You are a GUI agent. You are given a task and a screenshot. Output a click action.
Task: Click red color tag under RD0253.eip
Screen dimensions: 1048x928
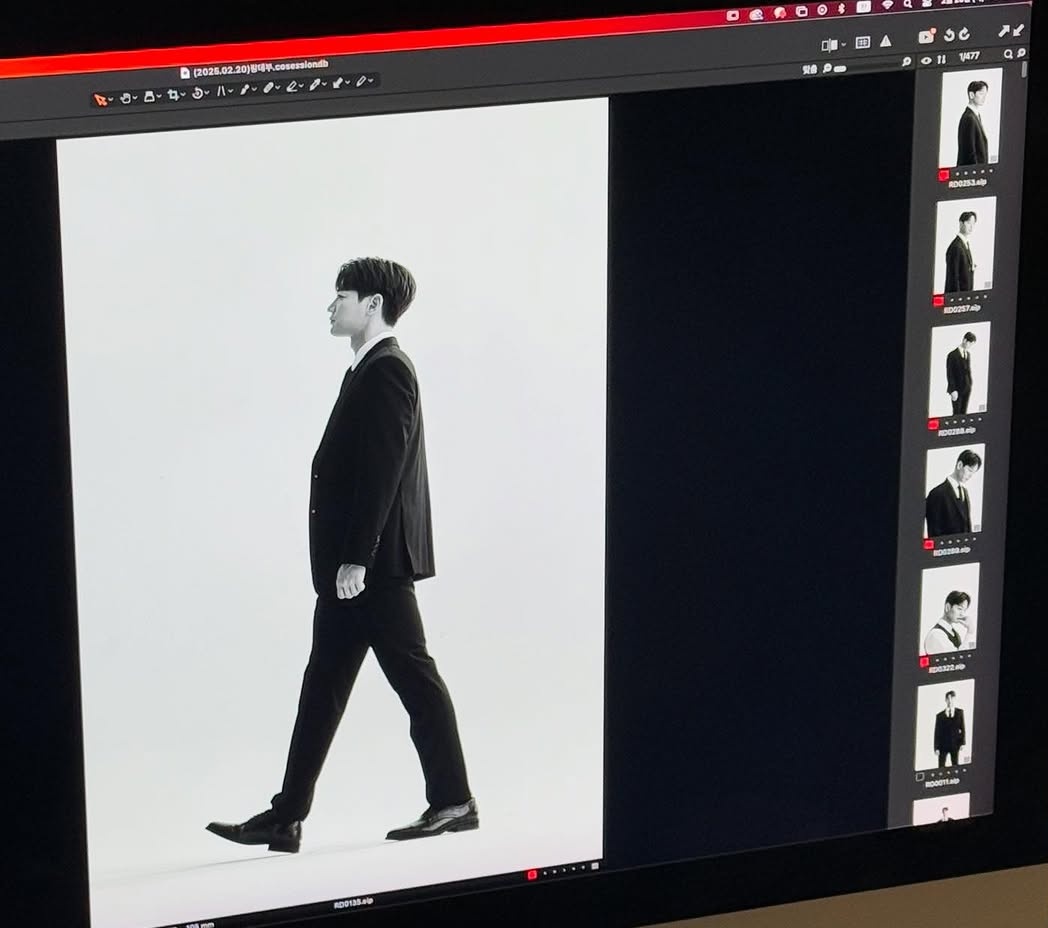click(944, 175)
